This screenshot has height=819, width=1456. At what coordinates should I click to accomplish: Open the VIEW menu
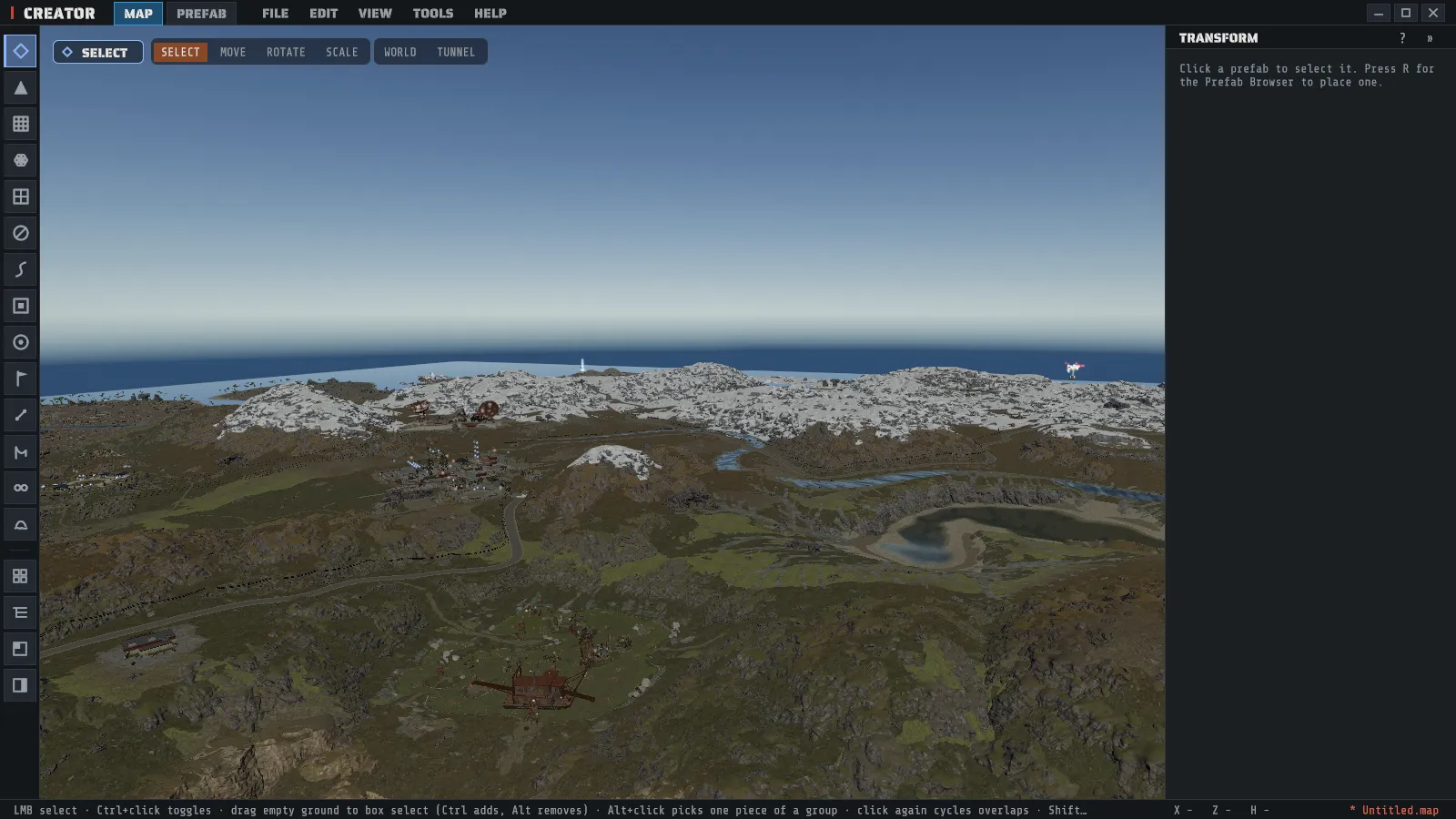pyautogui.click(x=375, y=13)
